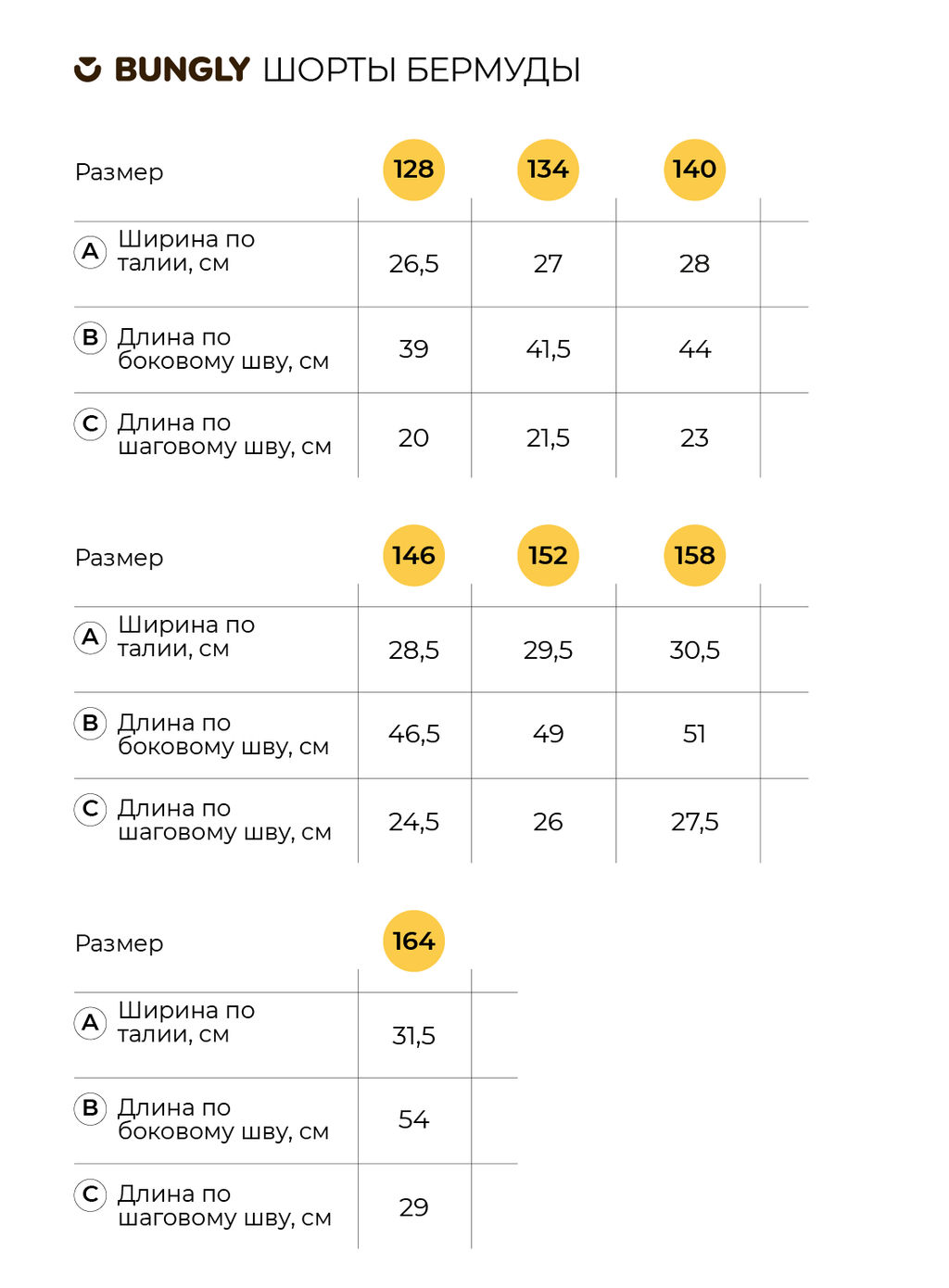This screenshot has height=1288, width=949.
Task: Select the yellow 128 size badge
Action: point(413,170)
